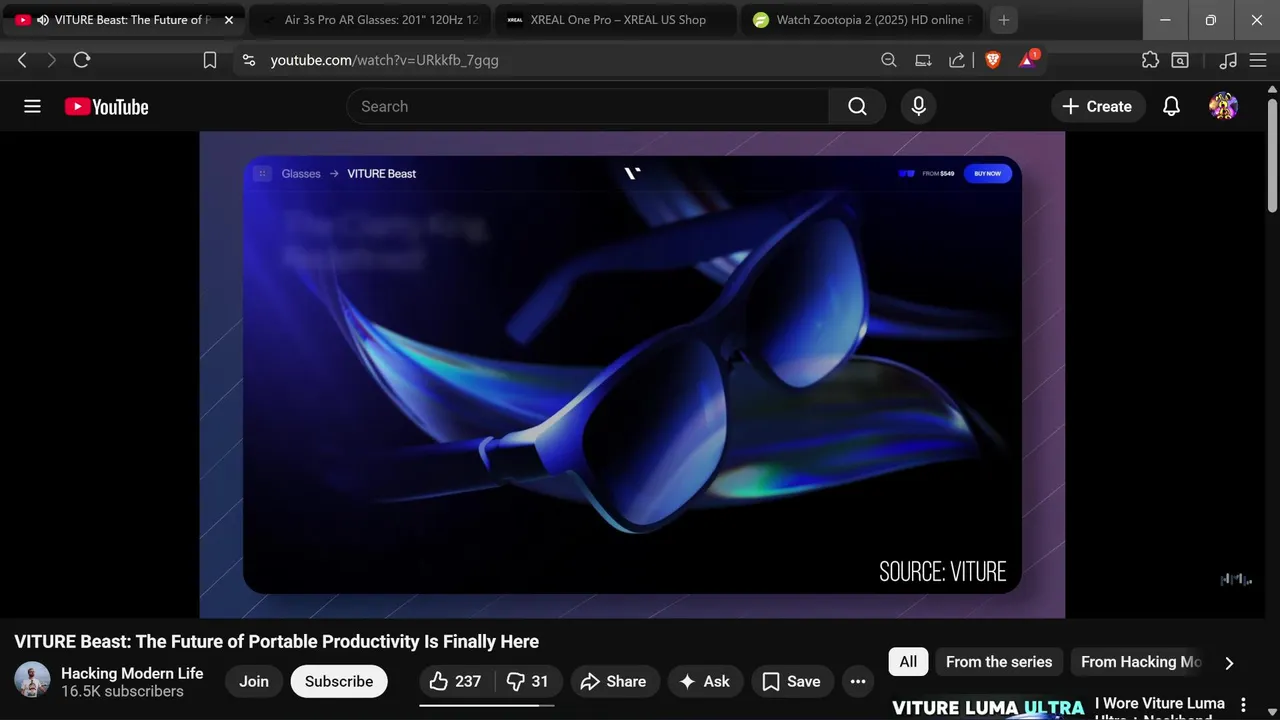Switch to XREAL One Pro shop tab
1280x720 pixels.
(x=616, y=20)
